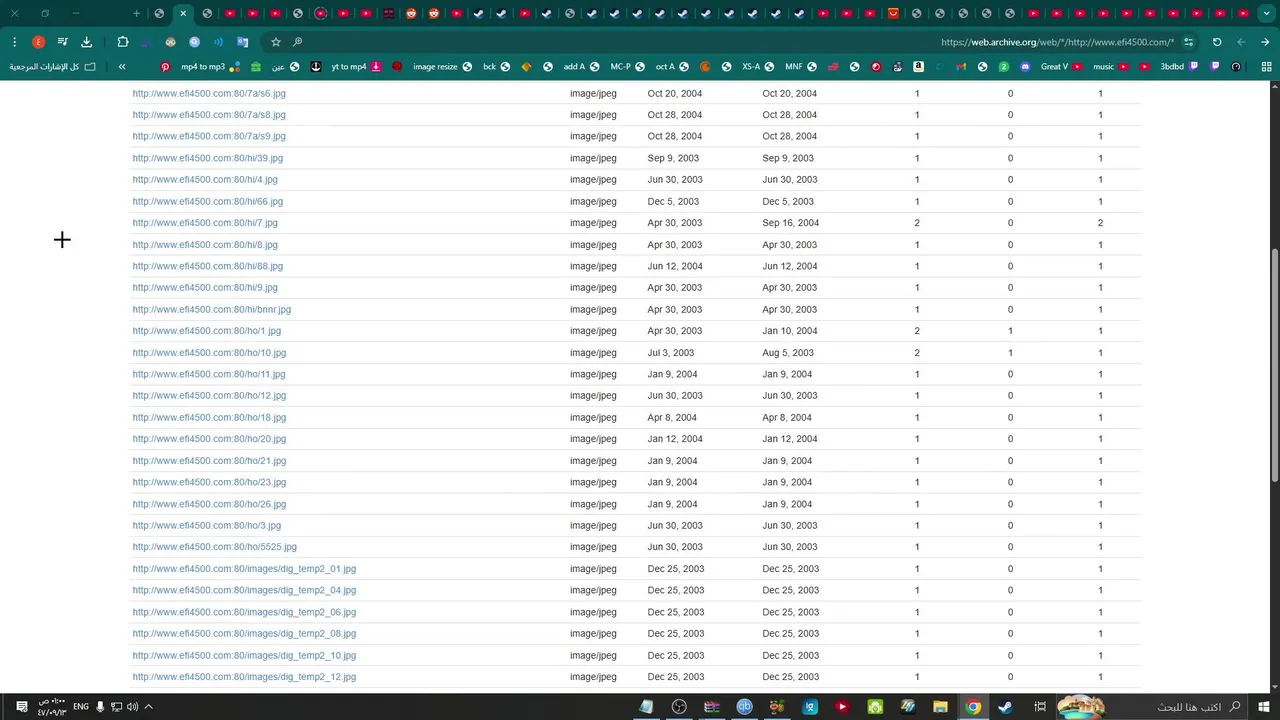Open Chrome's three-dot menu

(x=15, y=42)
